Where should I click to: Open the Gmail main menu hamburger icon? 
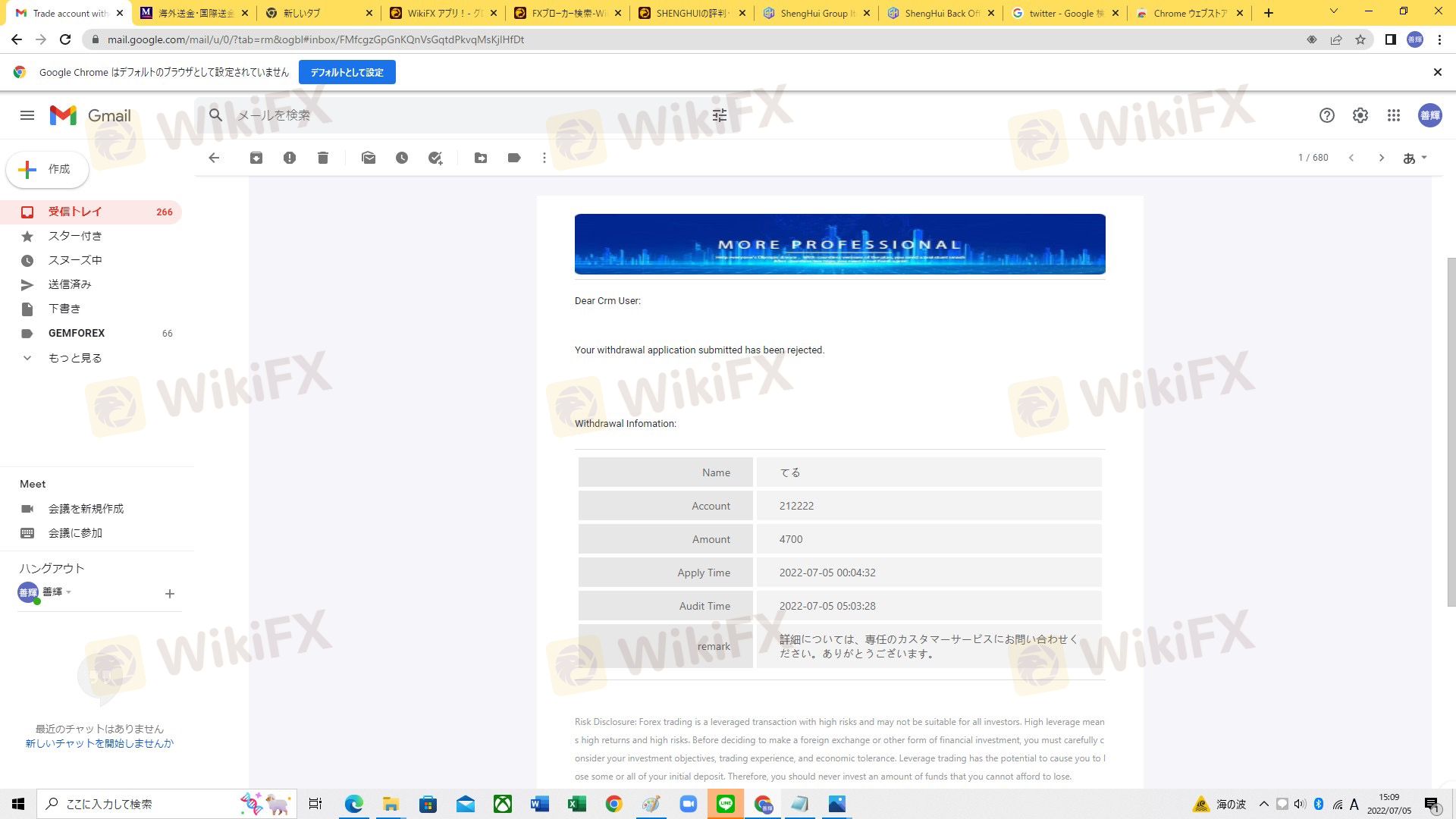[x=27, y=115]
